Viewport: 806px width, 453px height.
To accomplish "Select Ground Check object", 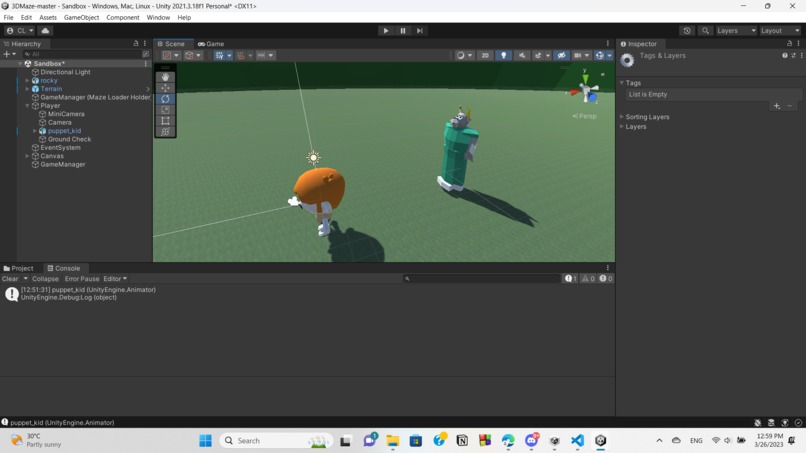I will pyautogui.click(x=69, y=139).
